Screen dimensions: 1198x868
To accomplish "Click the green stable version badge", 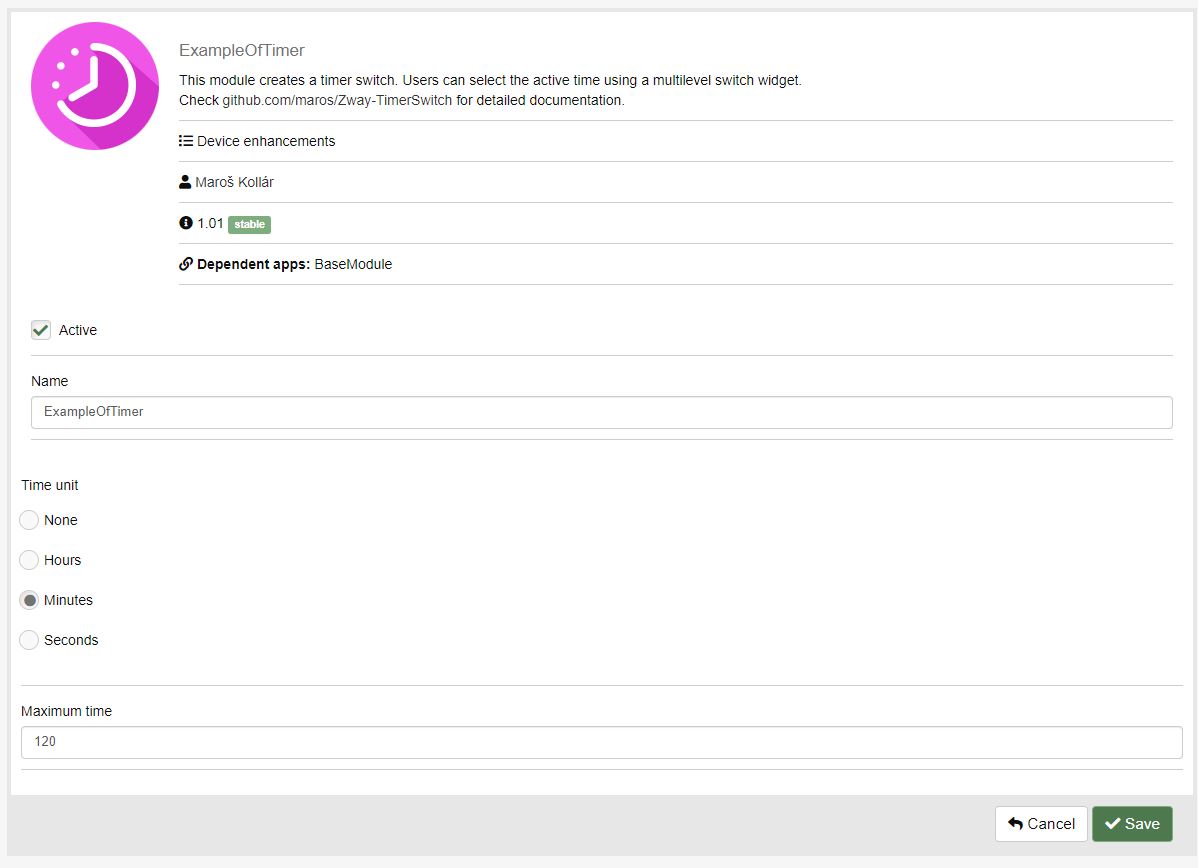I will click(x=249, y=224).
